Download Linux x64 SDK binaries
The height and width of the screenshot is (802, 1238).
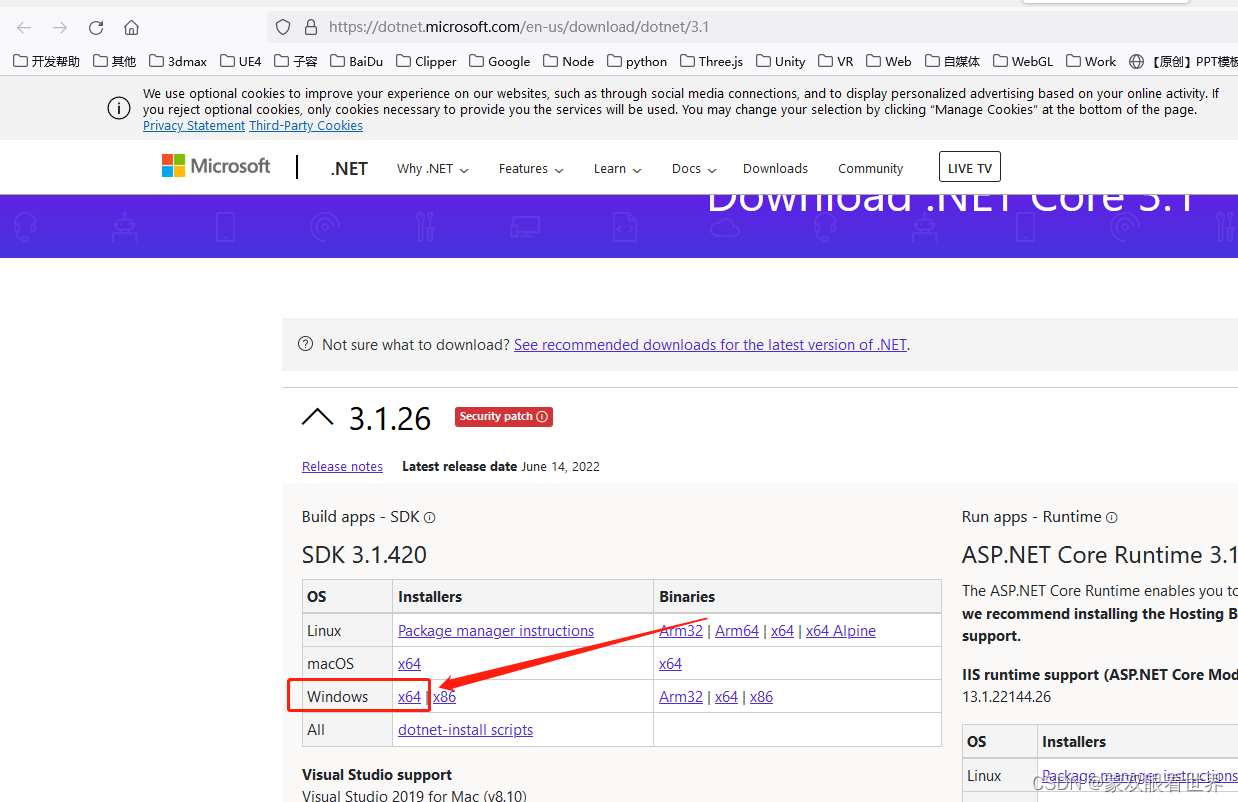(x=782, y=631)
